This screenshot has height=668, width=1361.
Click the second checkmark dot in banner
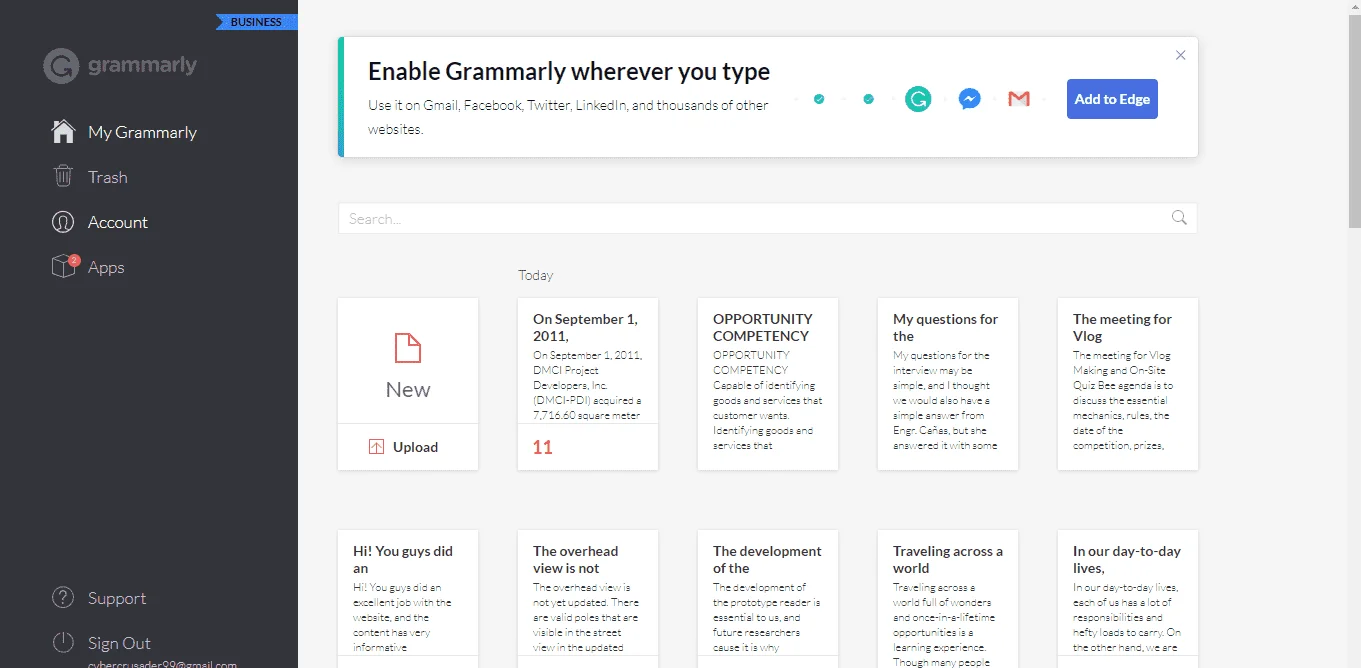(868, 99)
